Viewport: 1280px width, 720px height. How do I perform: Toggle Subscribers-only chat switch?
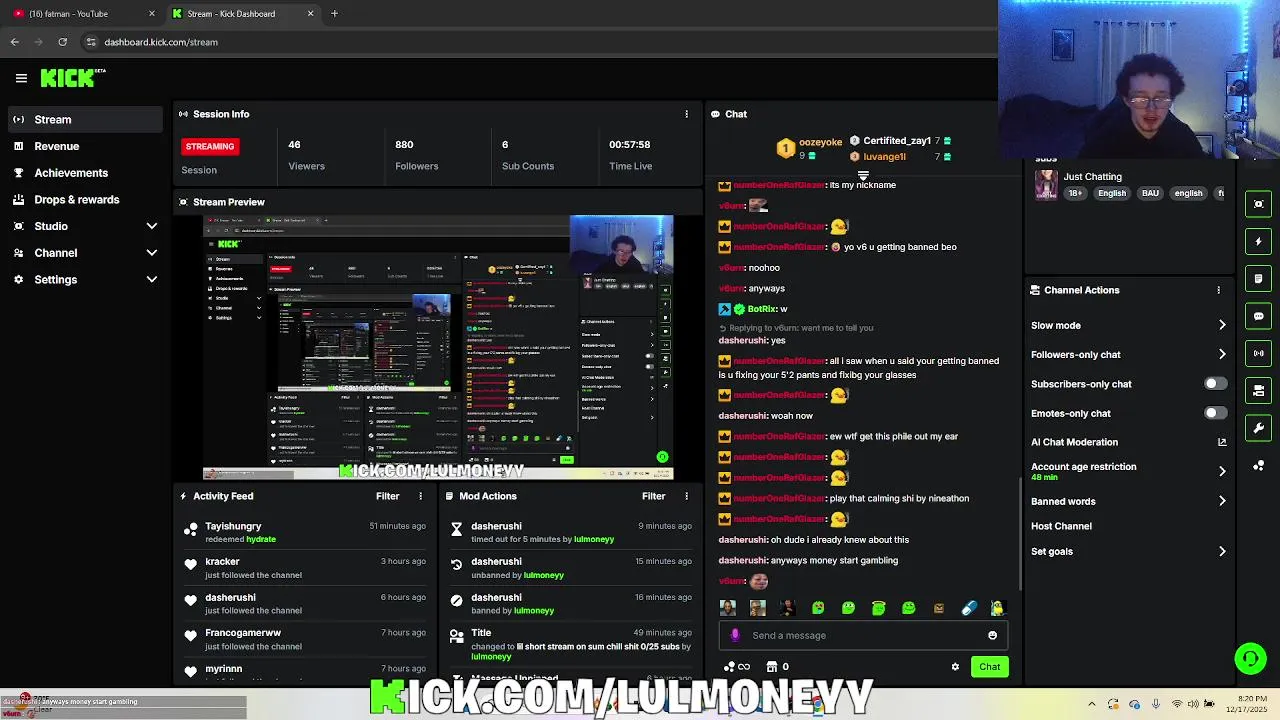point(1215,384)
